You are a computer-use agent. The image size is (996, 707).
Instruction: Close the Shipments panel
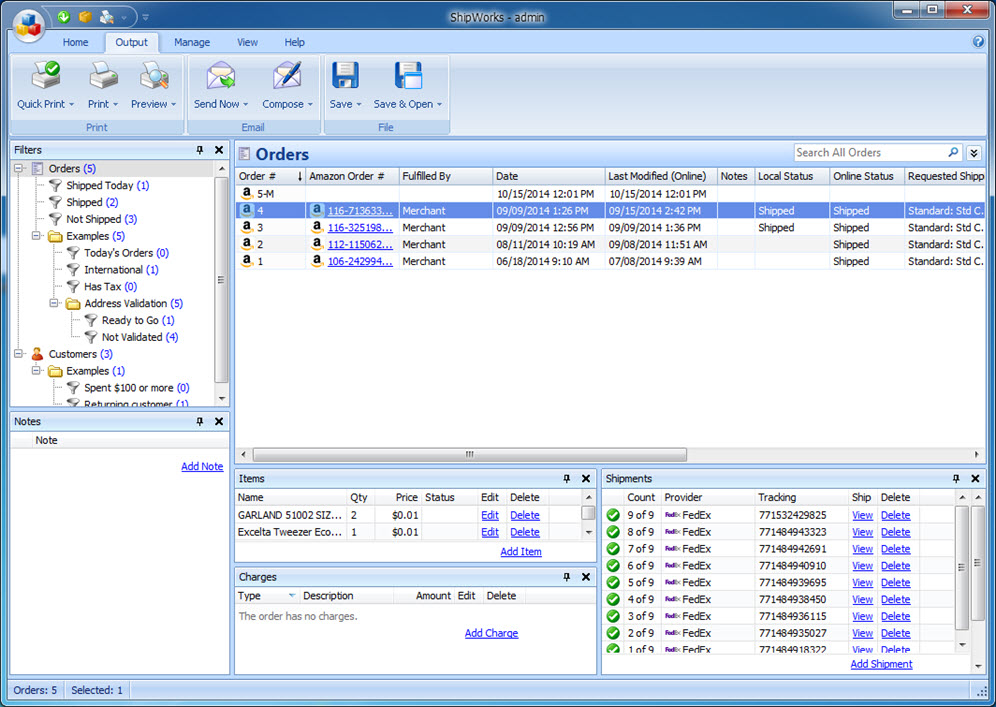(x=976, y=478)
